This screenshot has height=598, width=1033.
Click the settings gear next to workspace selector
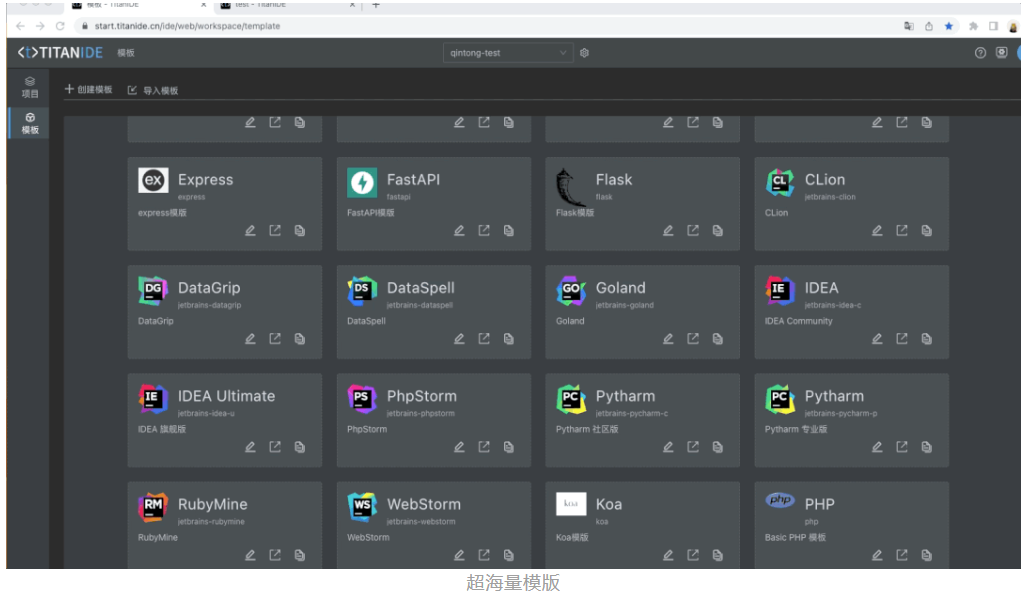pos(585,53)
